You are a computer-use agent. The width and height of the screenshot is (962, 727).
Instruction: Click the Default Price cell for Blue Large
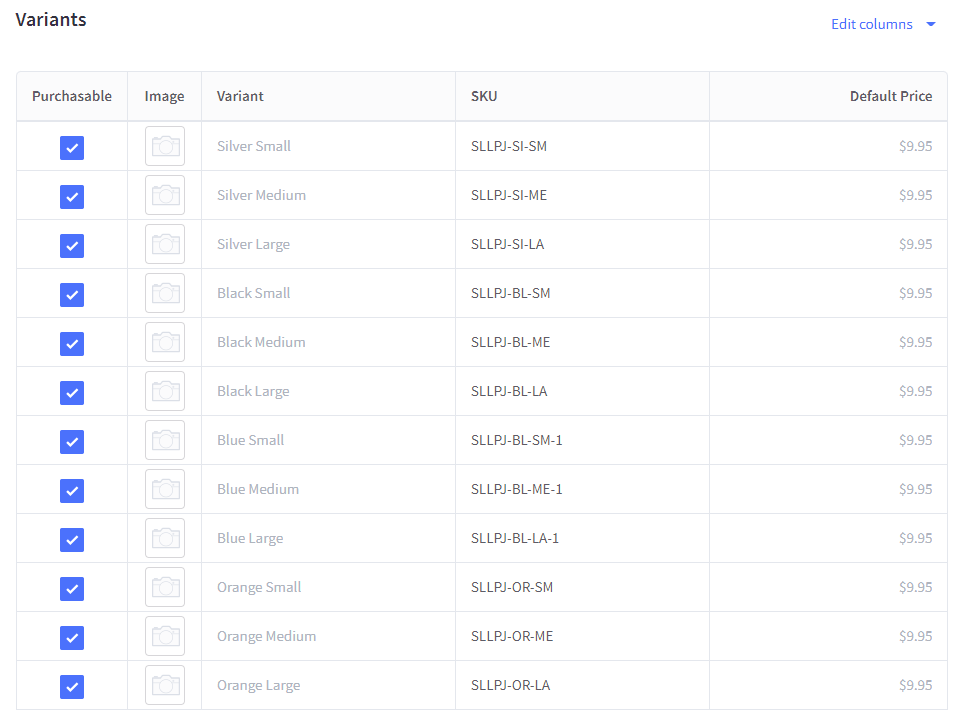916,537
